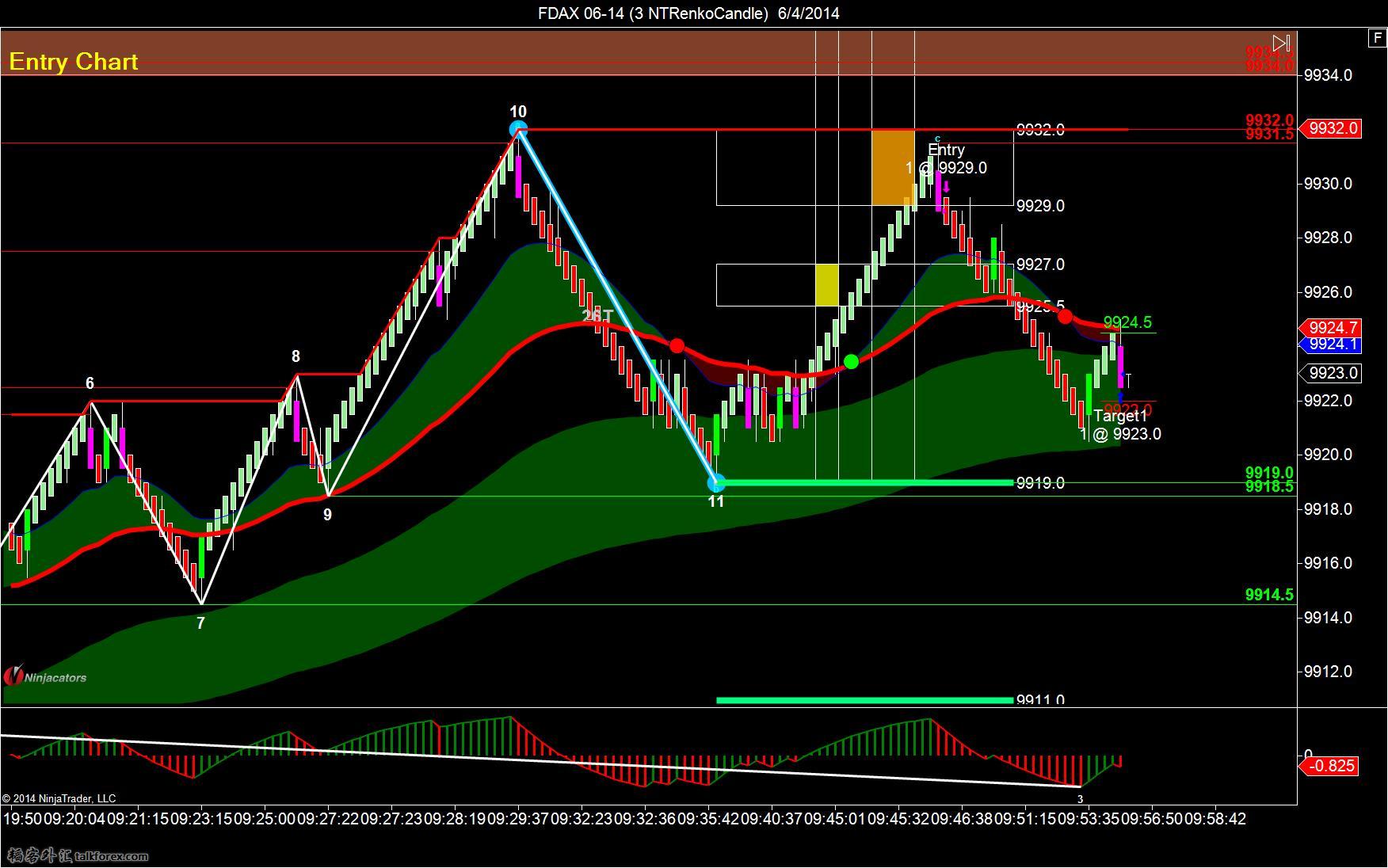Click the 9916.0 label on the price axis
This screenshot has height=868, width=1388.
tap(1328, 563)
